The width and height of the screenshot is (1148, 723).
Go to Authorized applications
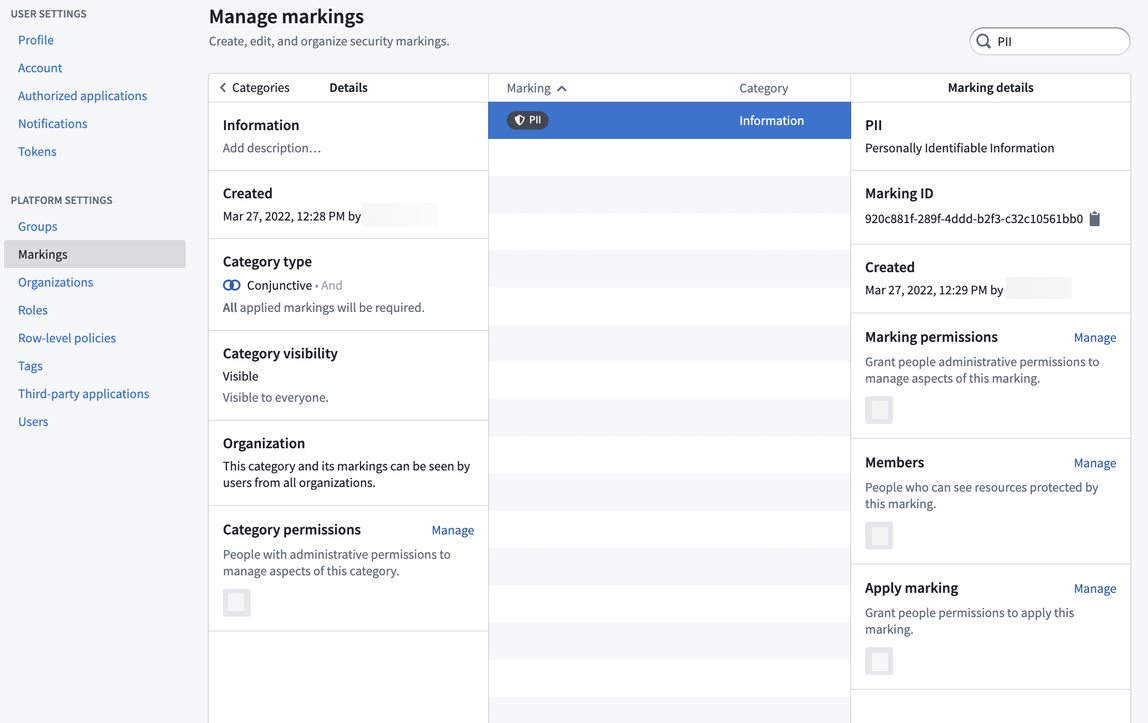click(x=83, y=96)
